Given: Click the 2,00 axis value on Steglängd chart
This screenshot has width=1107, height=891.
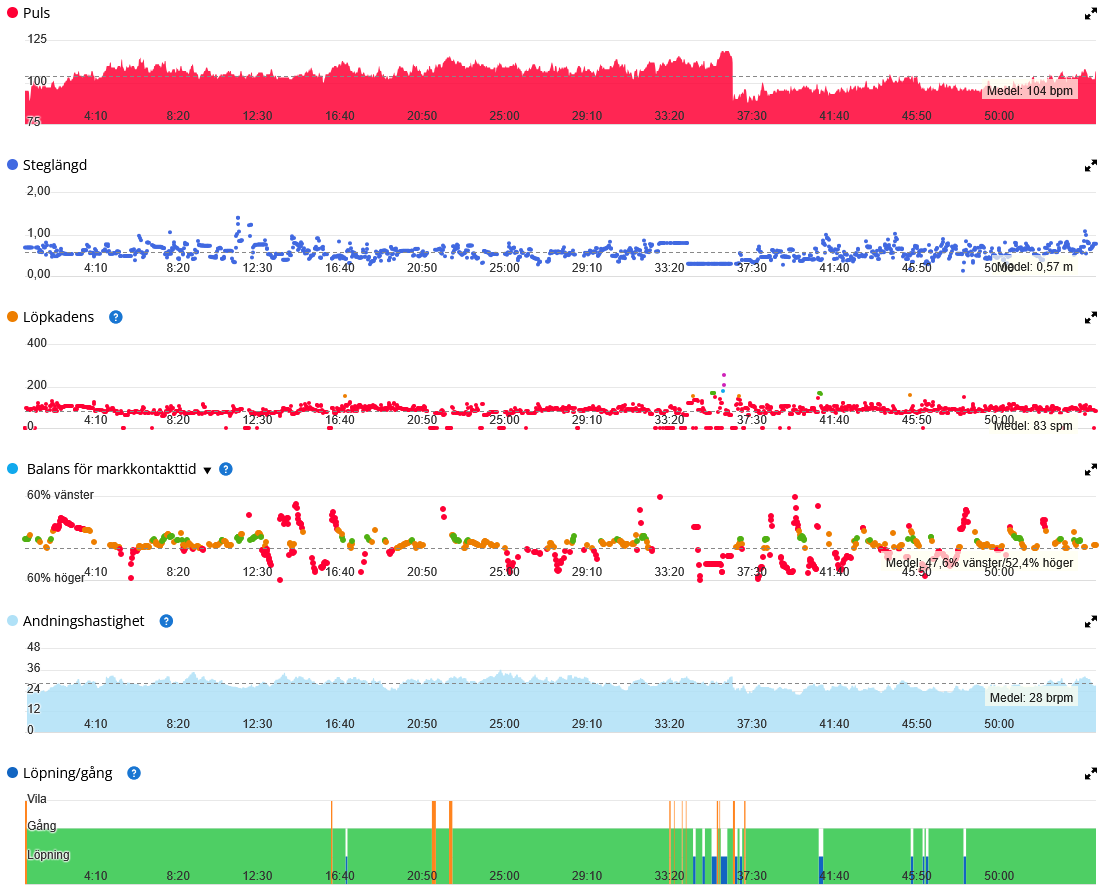Looking at the screenshot, I should click(x=39, y=191).
